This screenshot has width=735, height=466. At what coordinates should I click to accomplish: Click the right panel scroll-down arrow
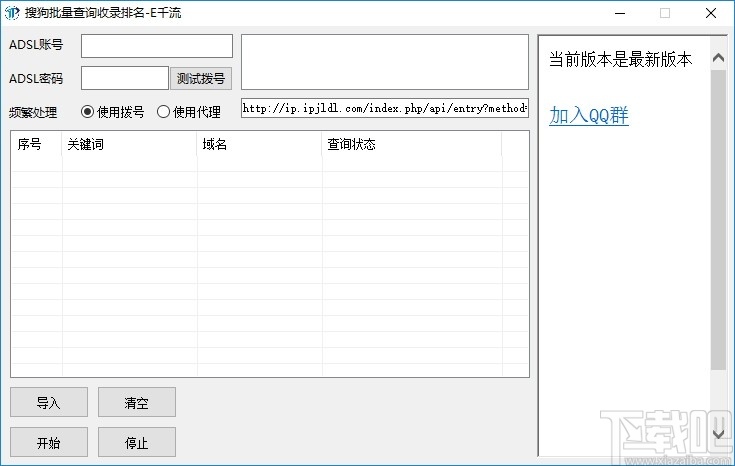coord(718,434)
